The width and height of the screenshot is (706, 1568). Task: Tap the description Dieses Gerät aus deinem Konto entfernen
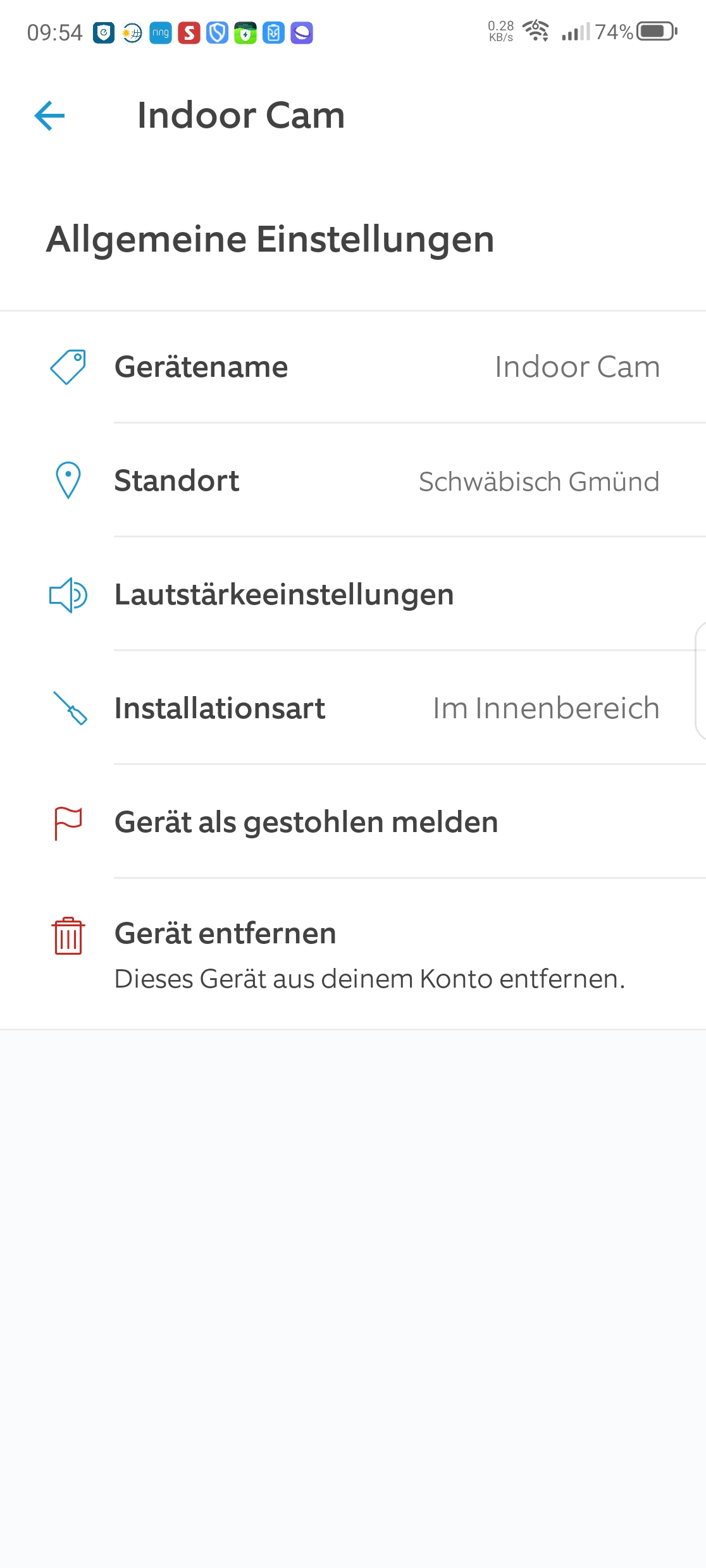(369, 979)
